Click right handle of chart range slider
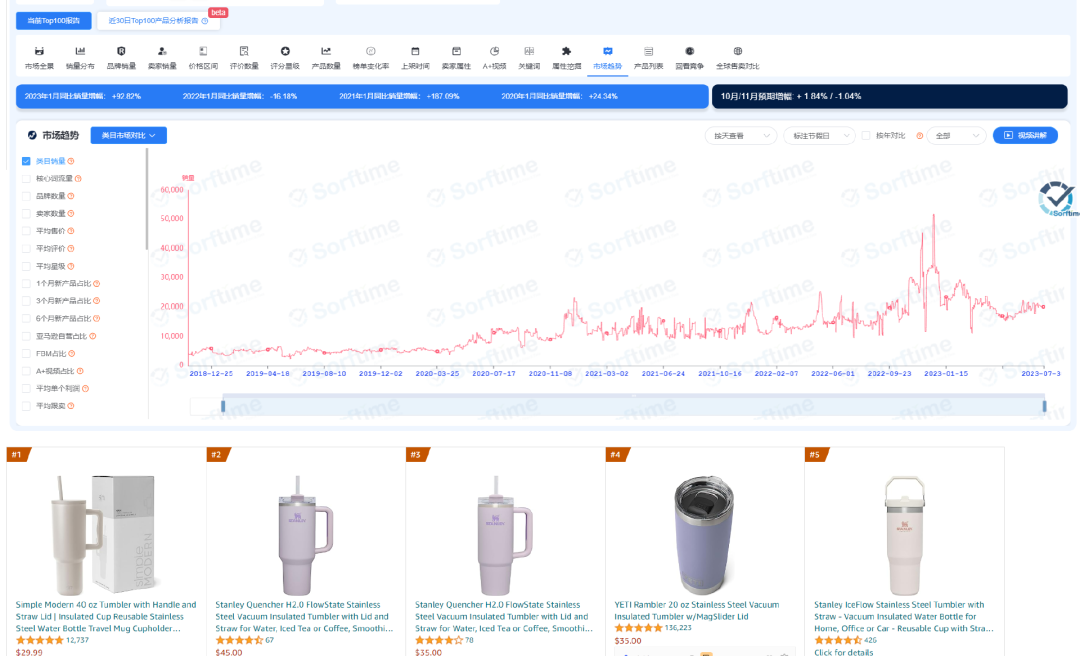Screen dimensions: 1080x656 click(1044, 407)
